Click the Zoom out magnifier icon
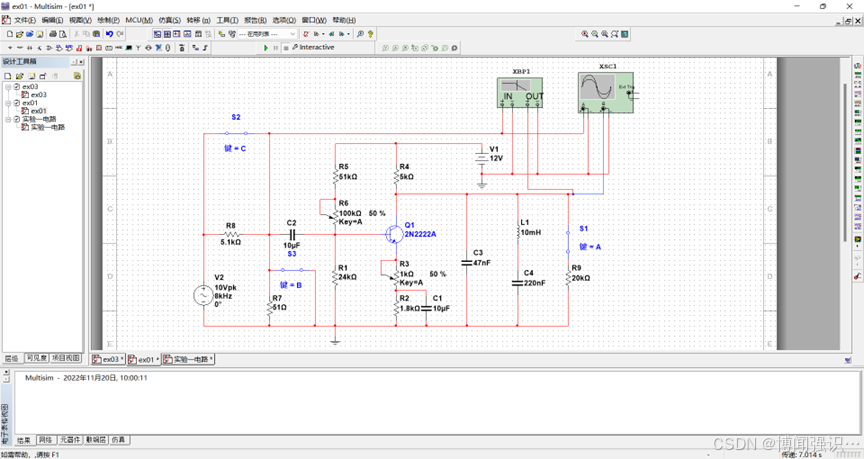 [595, 34]
